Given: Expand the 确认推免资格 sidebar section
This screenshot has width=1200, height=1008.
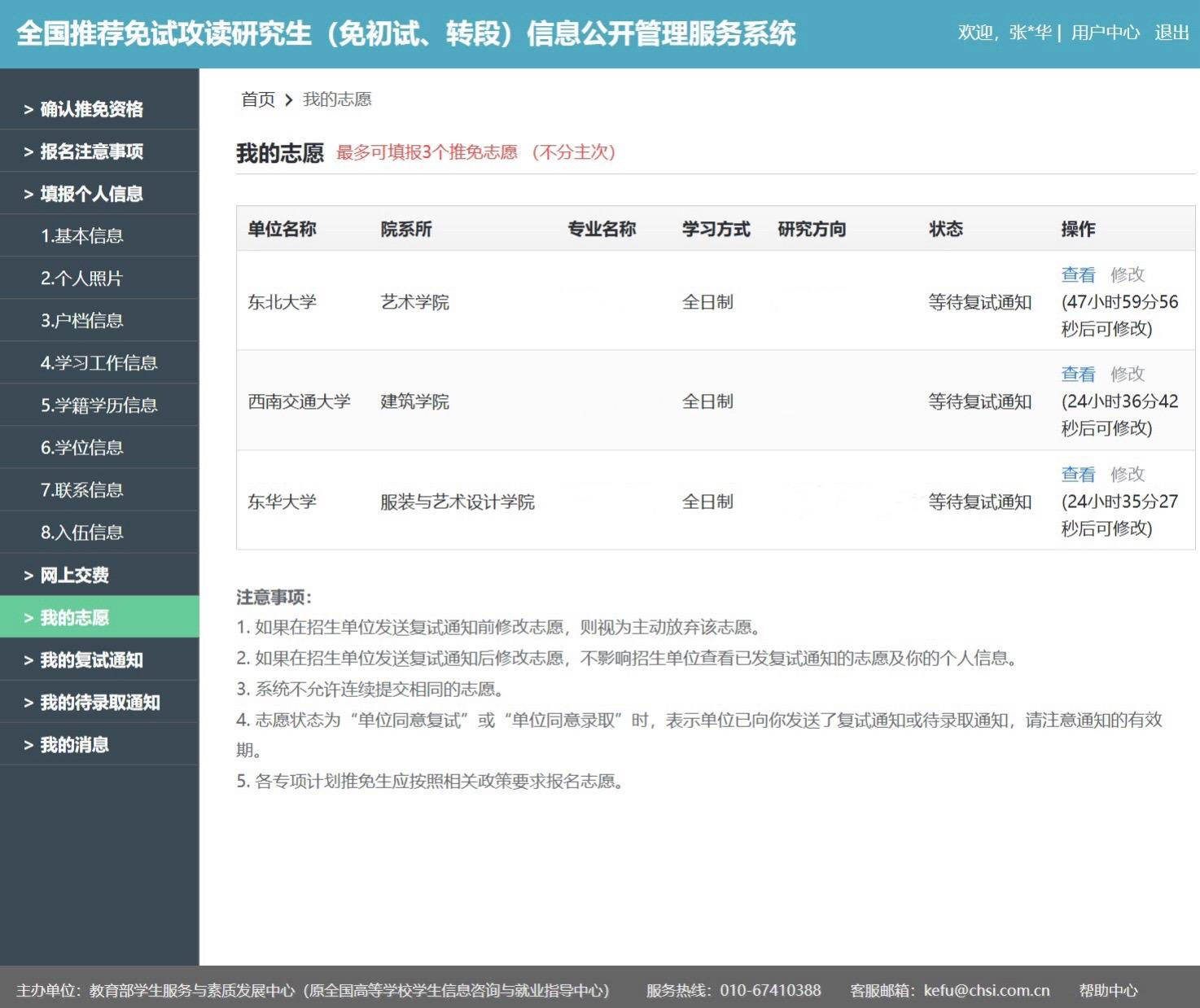Looking at the screenshot, I should tap(91, 109).
